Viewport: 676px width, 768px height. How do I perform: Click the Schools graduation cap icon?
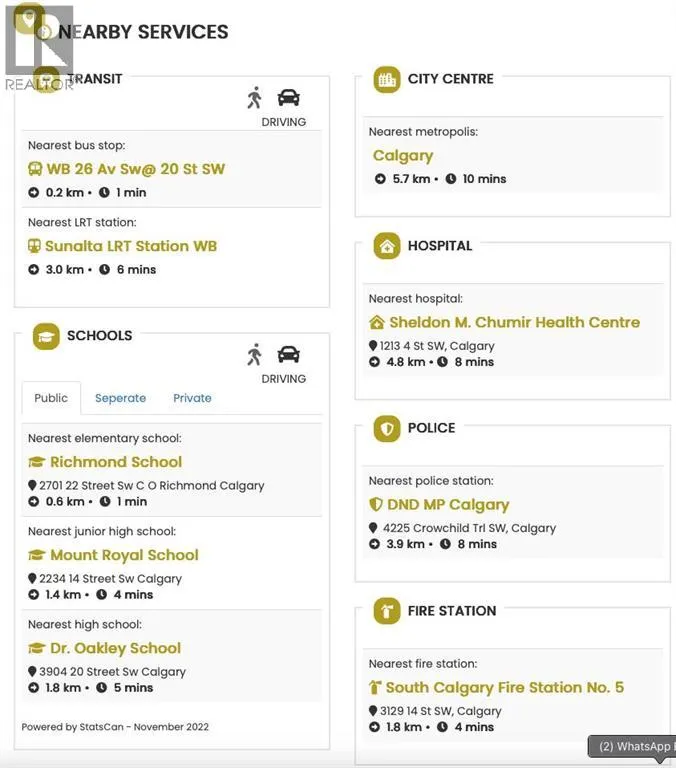(46, 336)
